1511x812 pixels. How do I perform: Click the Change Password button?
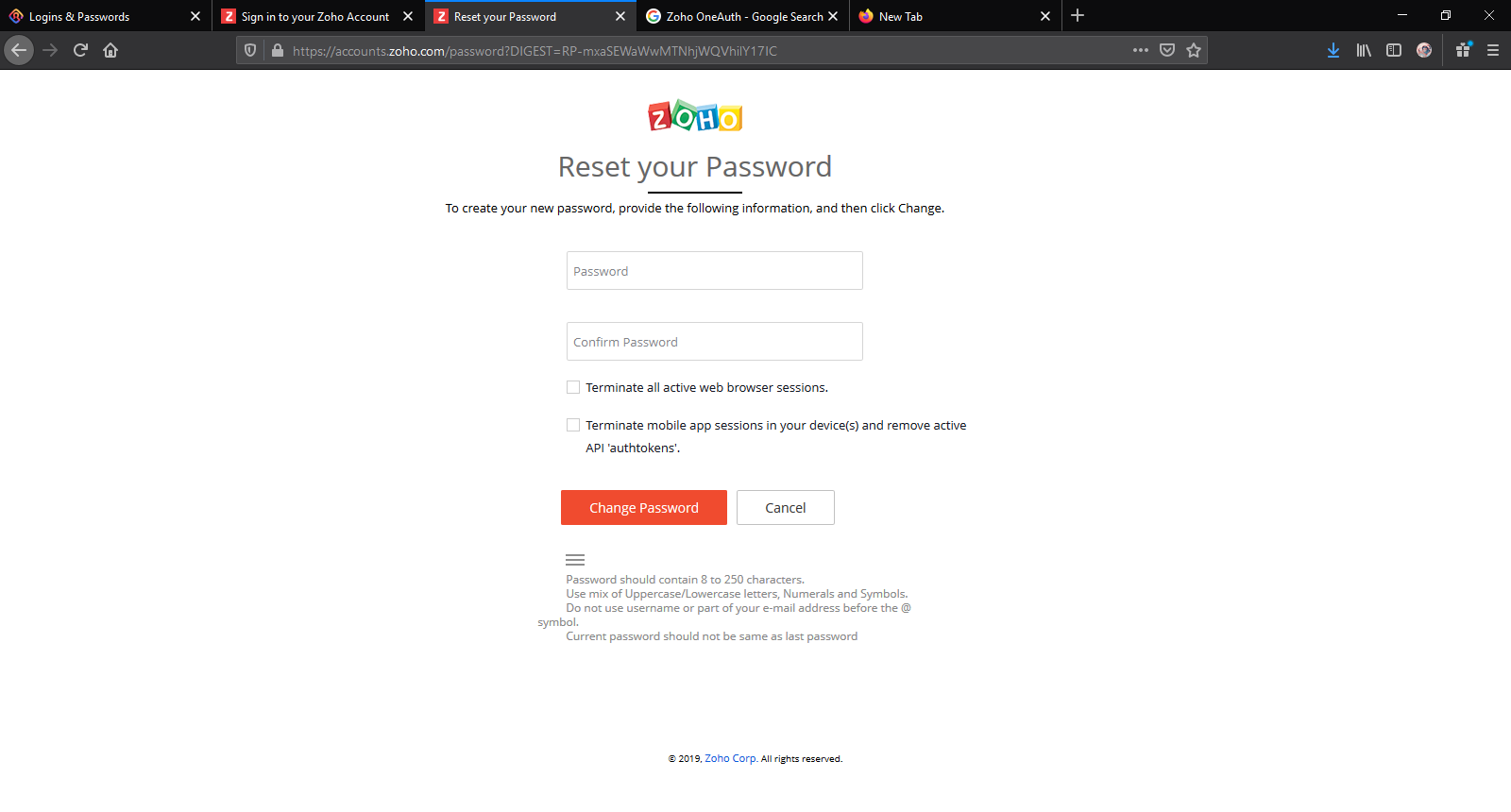pyautogui.click(x=644, y=508)
